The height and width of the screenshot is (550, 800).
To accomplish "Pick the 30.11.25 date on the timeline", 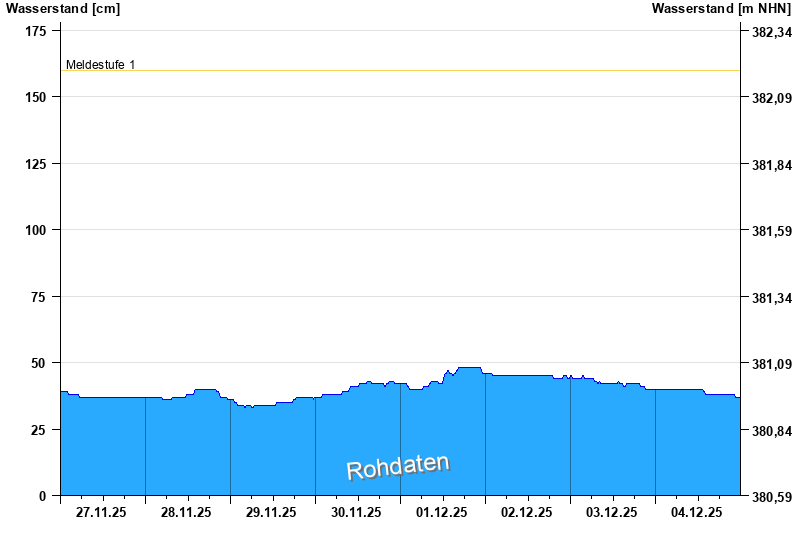I will pyautogui.click(x=357, y=512).
